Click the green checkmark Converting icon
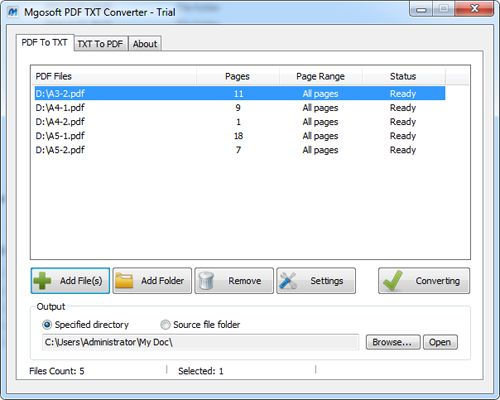This screenshot has height=400, width=500. (393, 281)
